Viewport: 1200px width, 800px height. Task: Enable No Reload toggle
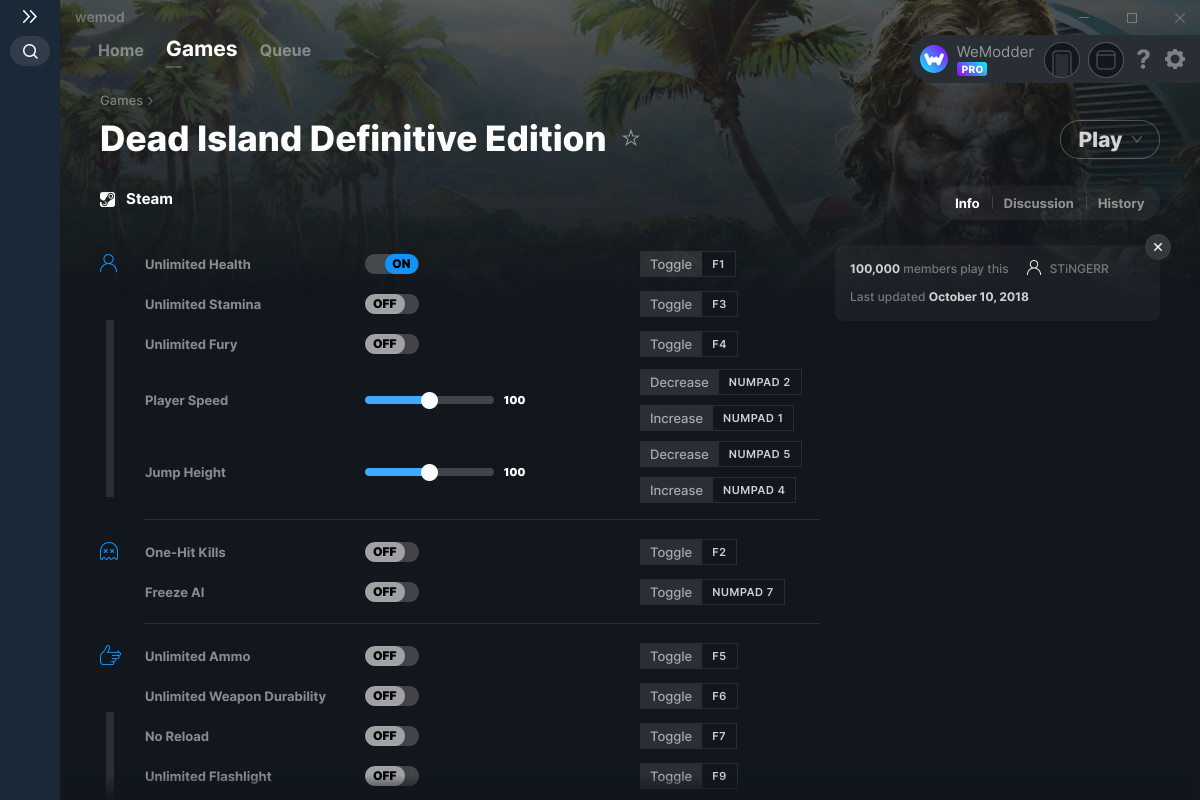coord(392,736)
